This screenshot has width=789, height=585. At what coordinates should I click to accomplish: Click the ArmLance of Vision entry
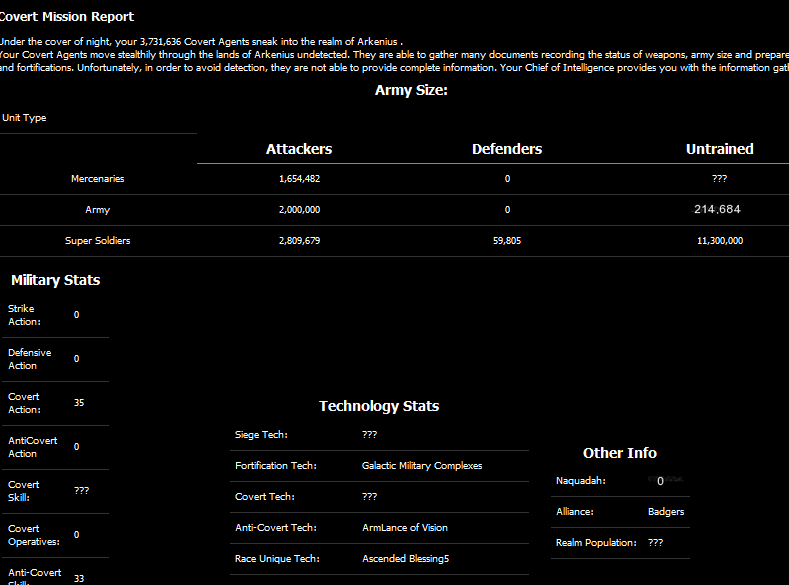click(405, 528)
